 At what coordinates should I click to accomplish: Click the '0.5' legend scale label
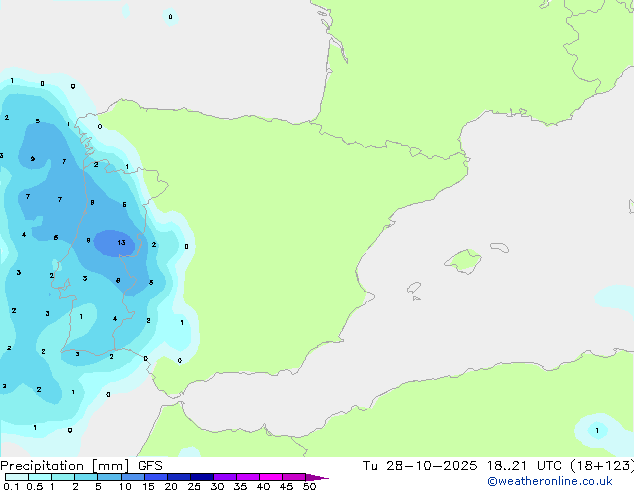pyautogui.click(x=35, y=486)
